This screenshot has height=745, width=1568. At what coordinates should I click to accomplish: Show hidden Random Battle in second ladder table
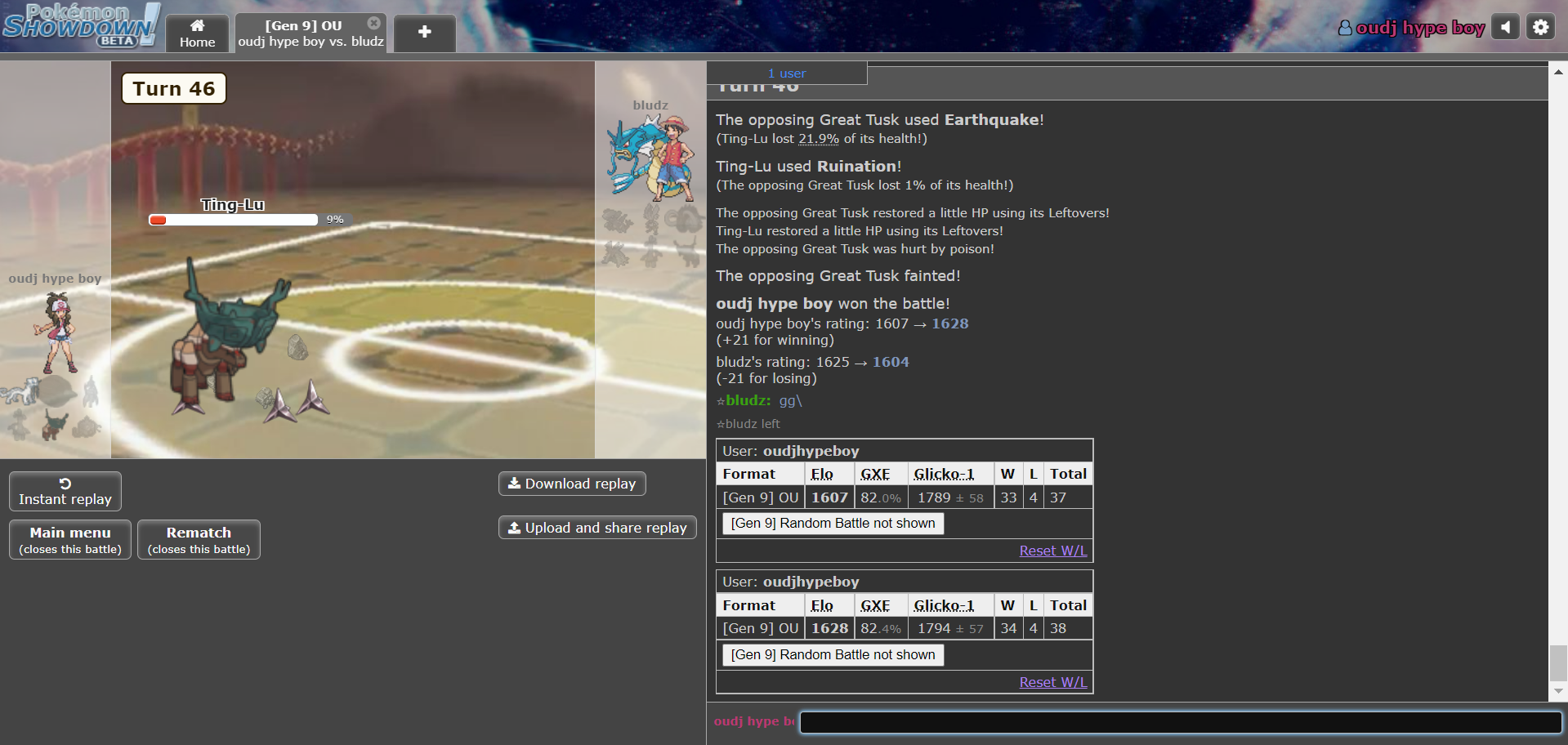[x=833, y=655]
